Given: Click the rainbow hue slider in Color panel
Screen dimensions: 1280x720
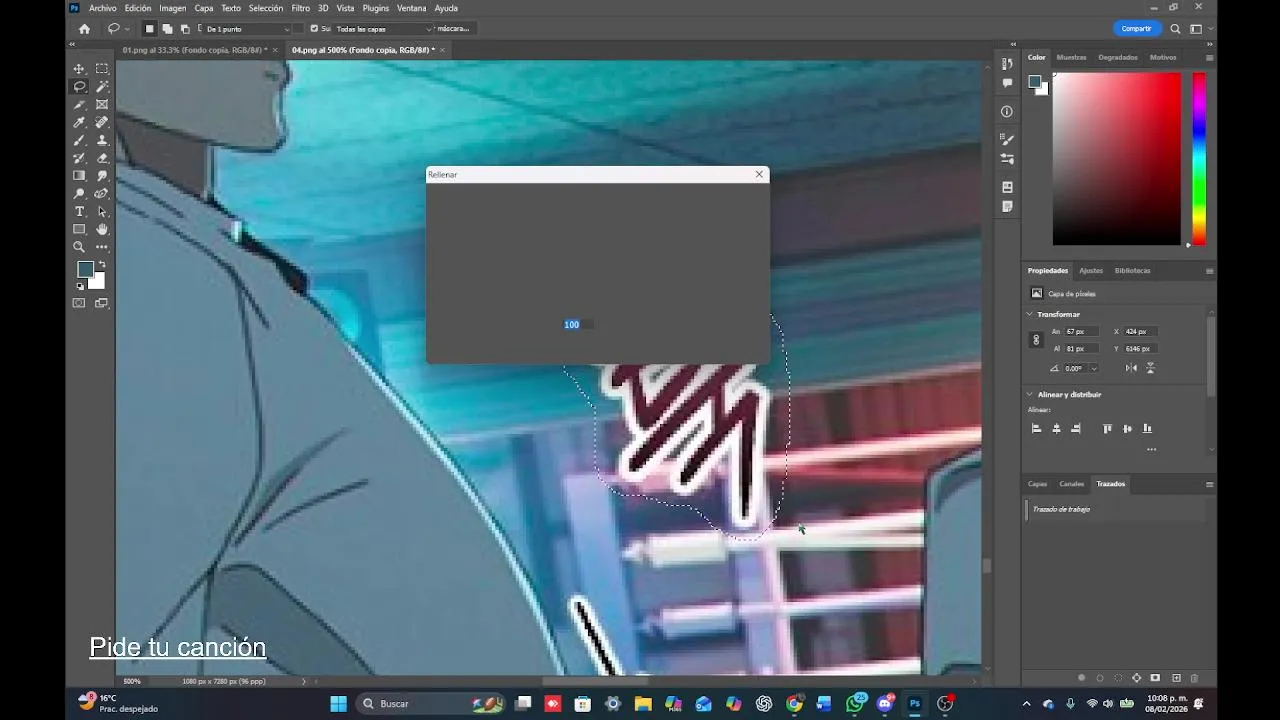Looking at the screenshot, I should tap(1198, 158).
